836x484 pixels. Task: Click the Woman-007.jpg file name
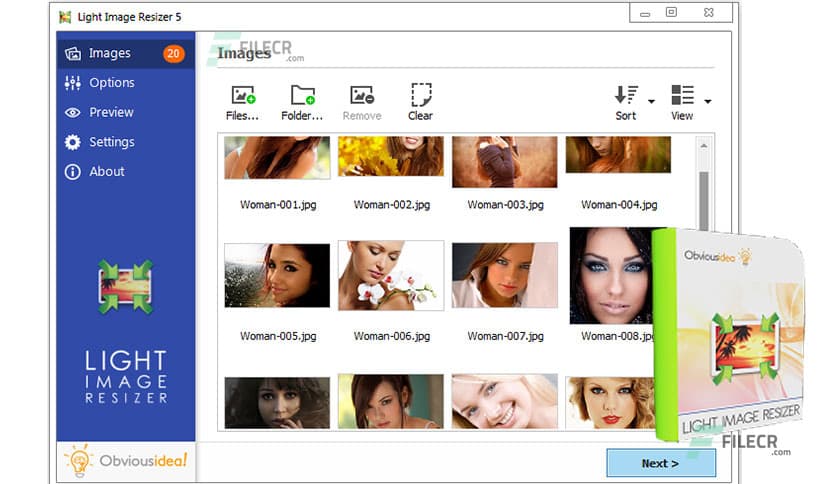[505, 336]
